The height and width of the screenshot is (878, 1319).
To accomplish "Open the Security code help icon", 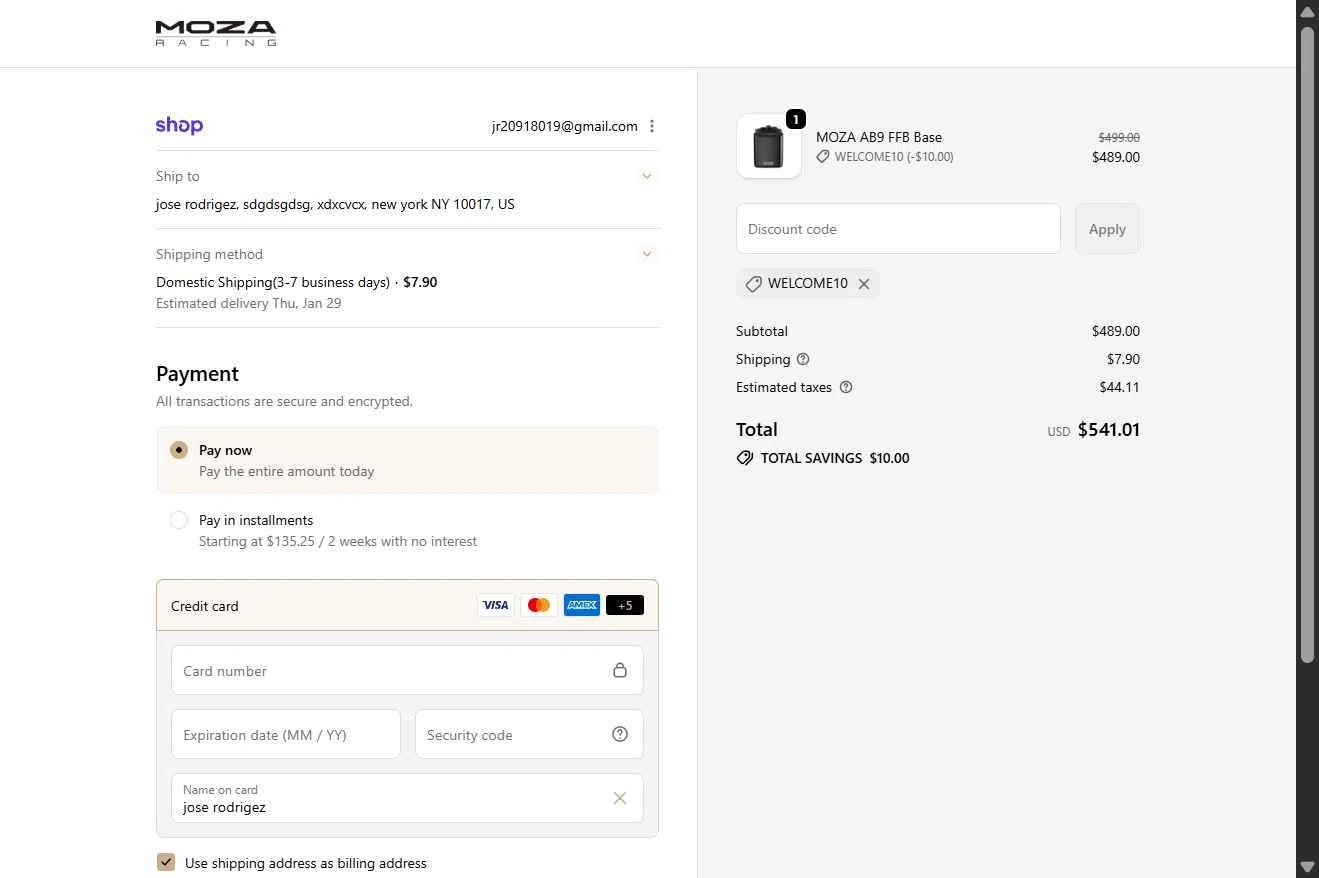I will pos(620,734).
